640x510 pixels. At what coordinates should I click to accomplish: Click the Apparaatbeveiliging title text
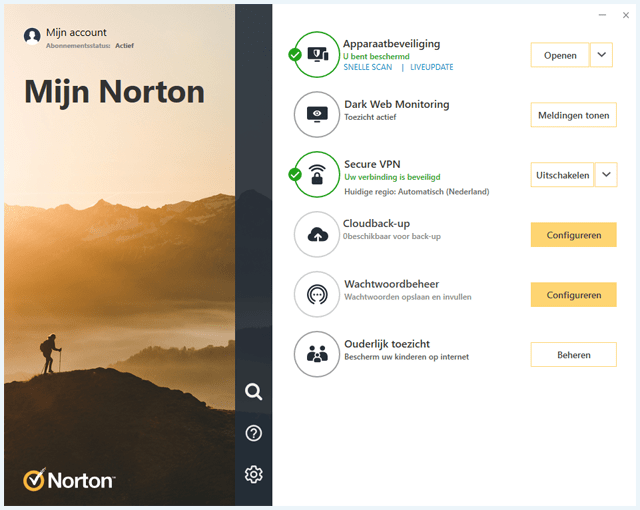[x=391, y=44]
